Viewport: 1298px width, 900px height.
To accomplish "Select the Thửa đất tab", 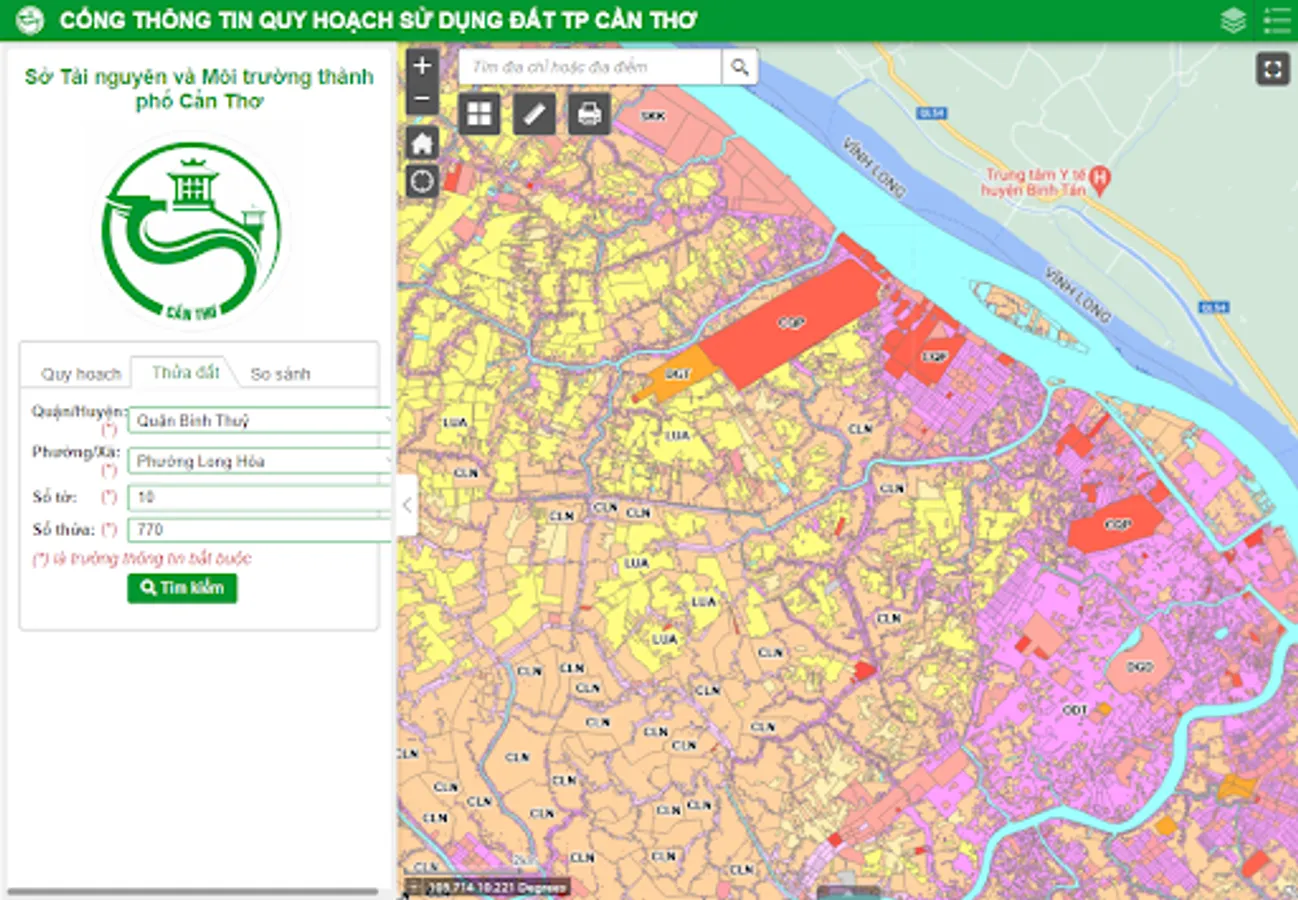I will coord(185,372).
